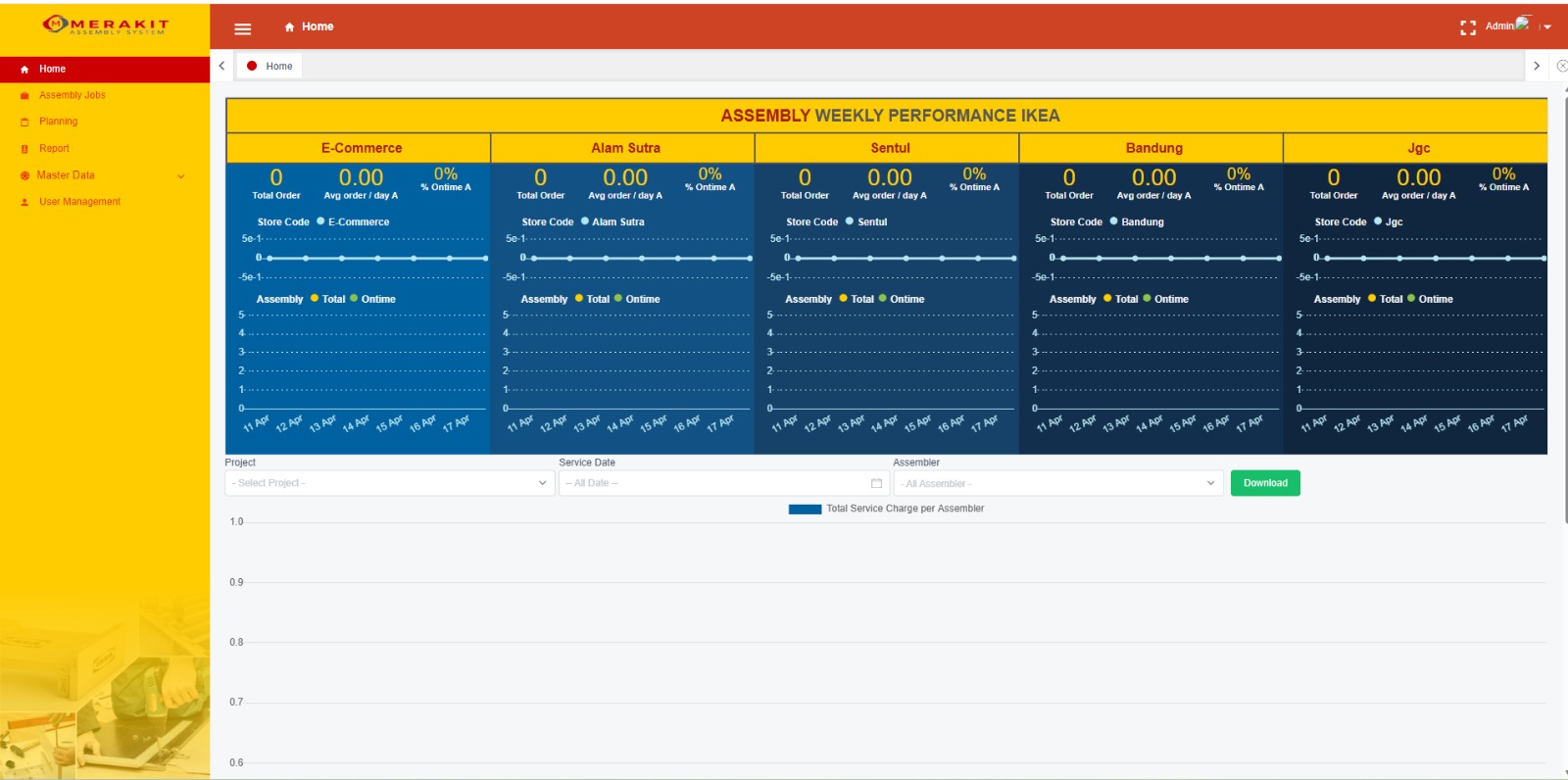
Task: Toggle Ontime legend in Sentul Assembly chart
Action: coord(903,299)
